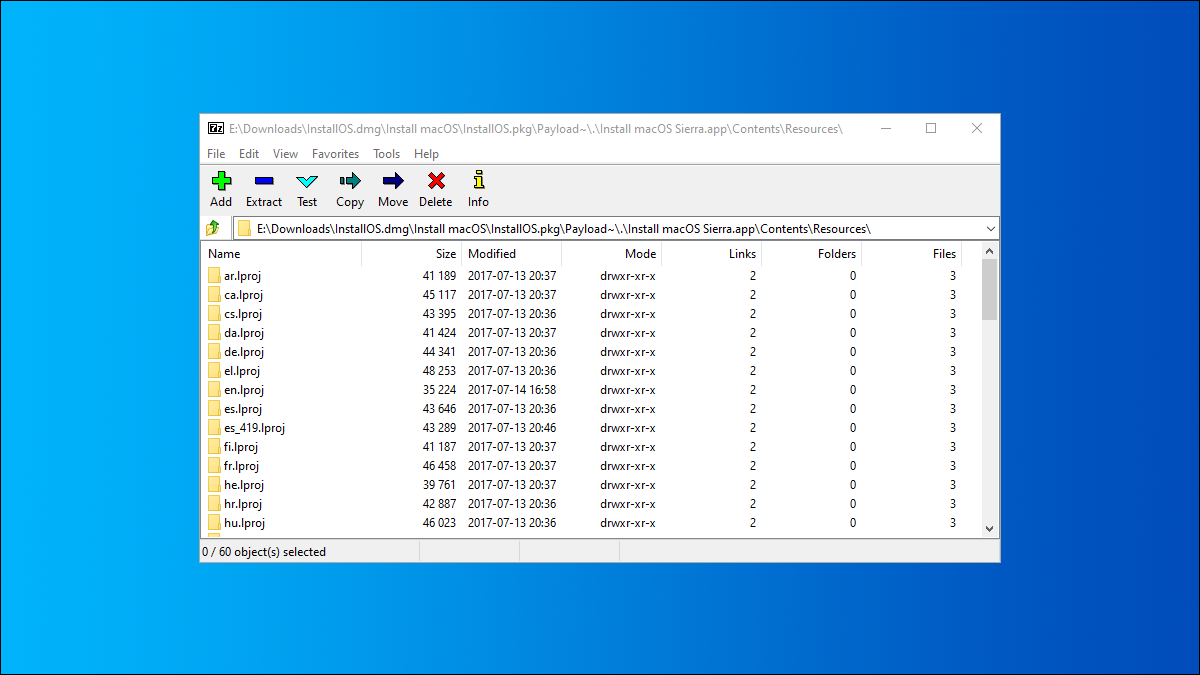
Task: Sort list by Size column header
Action: [445, 254]
